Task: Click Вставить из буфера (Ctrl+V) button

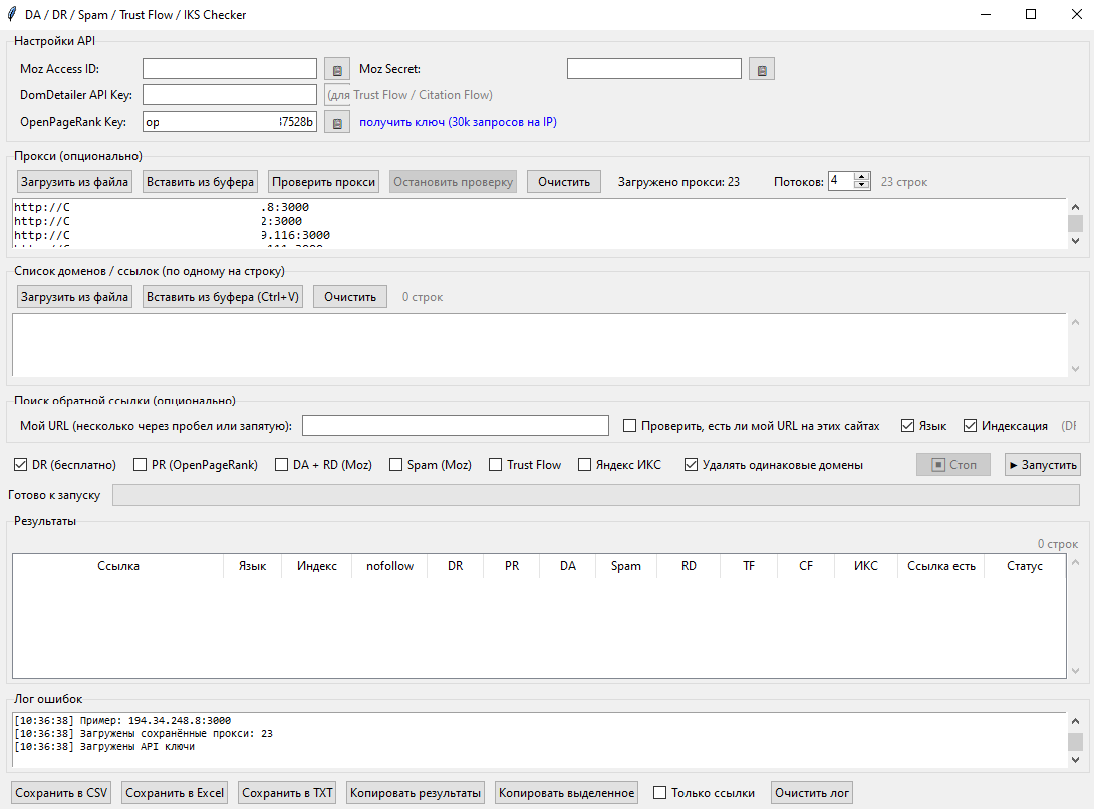Action: tap(223, 297)
